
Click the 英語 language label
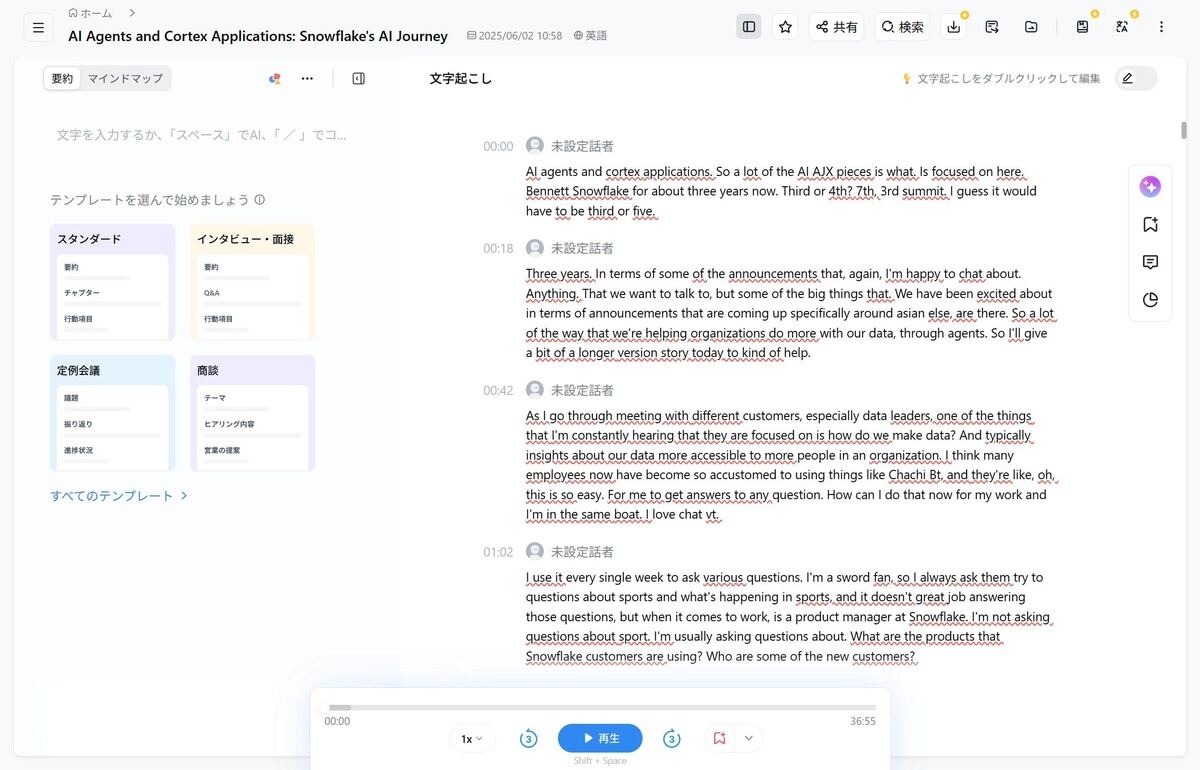[590, 35]
